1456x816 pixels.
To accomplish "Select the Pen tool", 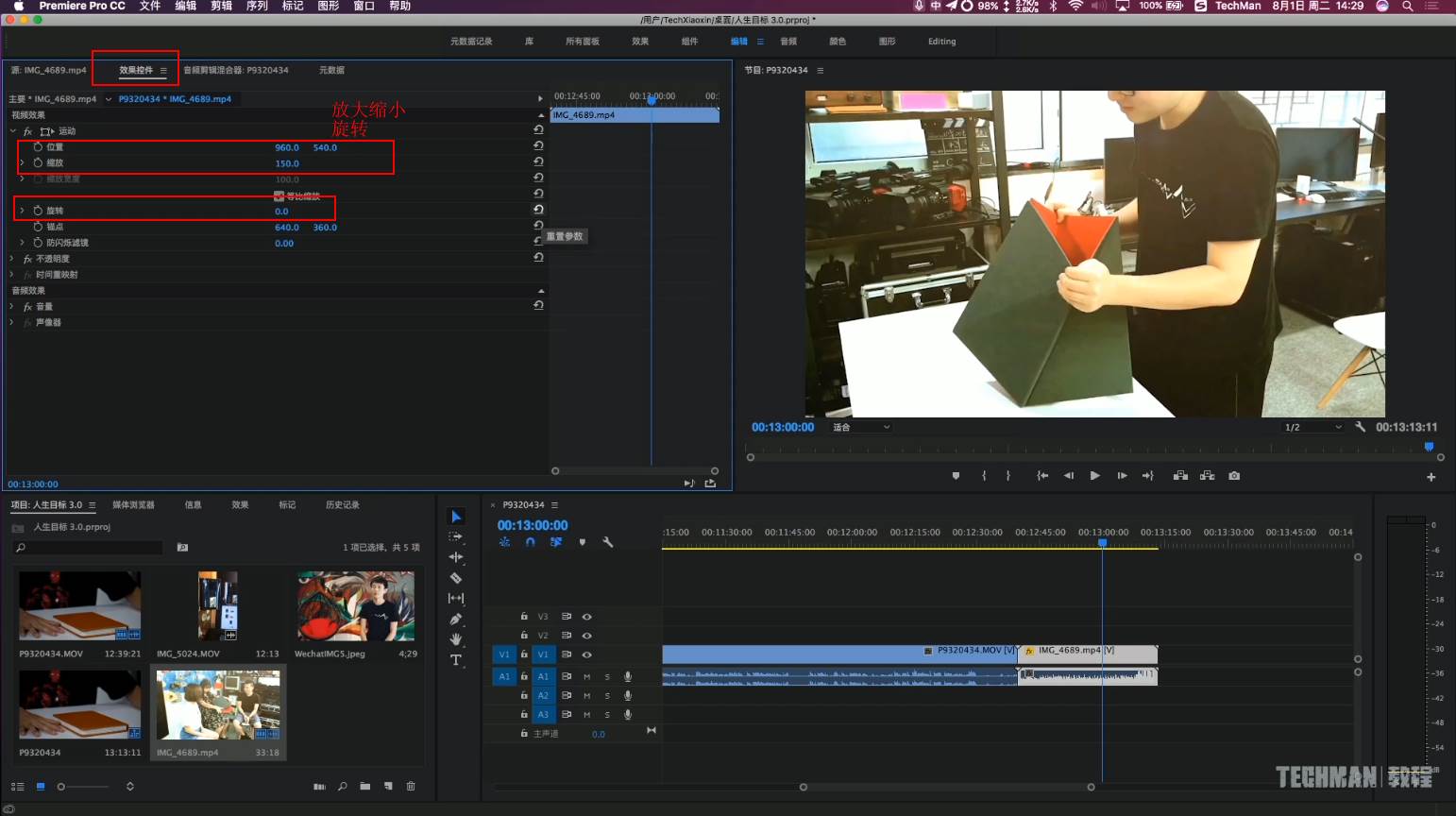I will click(x=456, y=620).
